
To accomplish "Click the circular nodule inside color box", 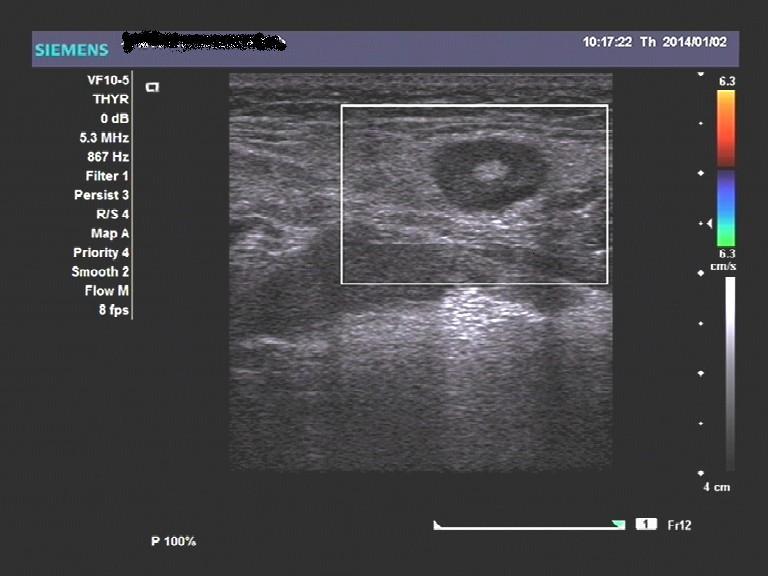I will pos(489,173).
